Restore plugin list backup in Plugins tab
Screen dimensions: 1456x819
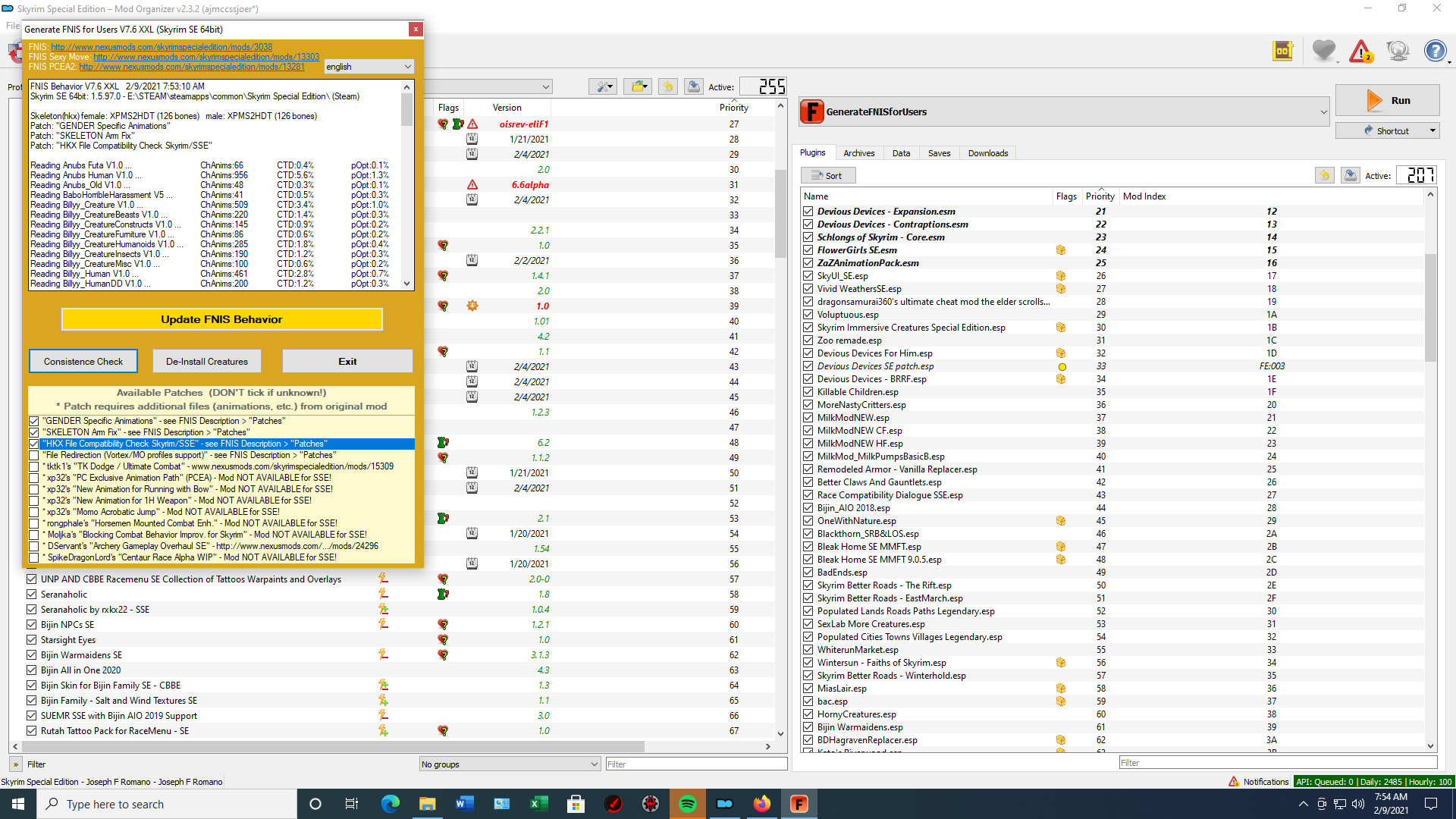[1324, 175]
